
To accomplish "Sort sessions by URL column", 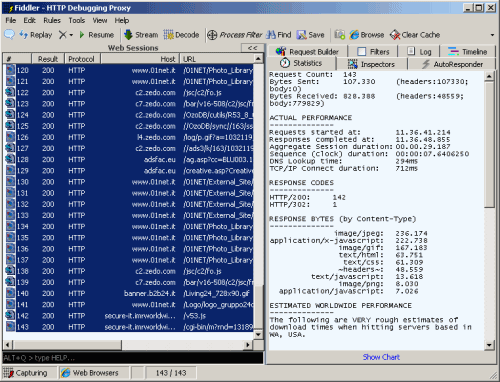I will click(x=217, y=59).
